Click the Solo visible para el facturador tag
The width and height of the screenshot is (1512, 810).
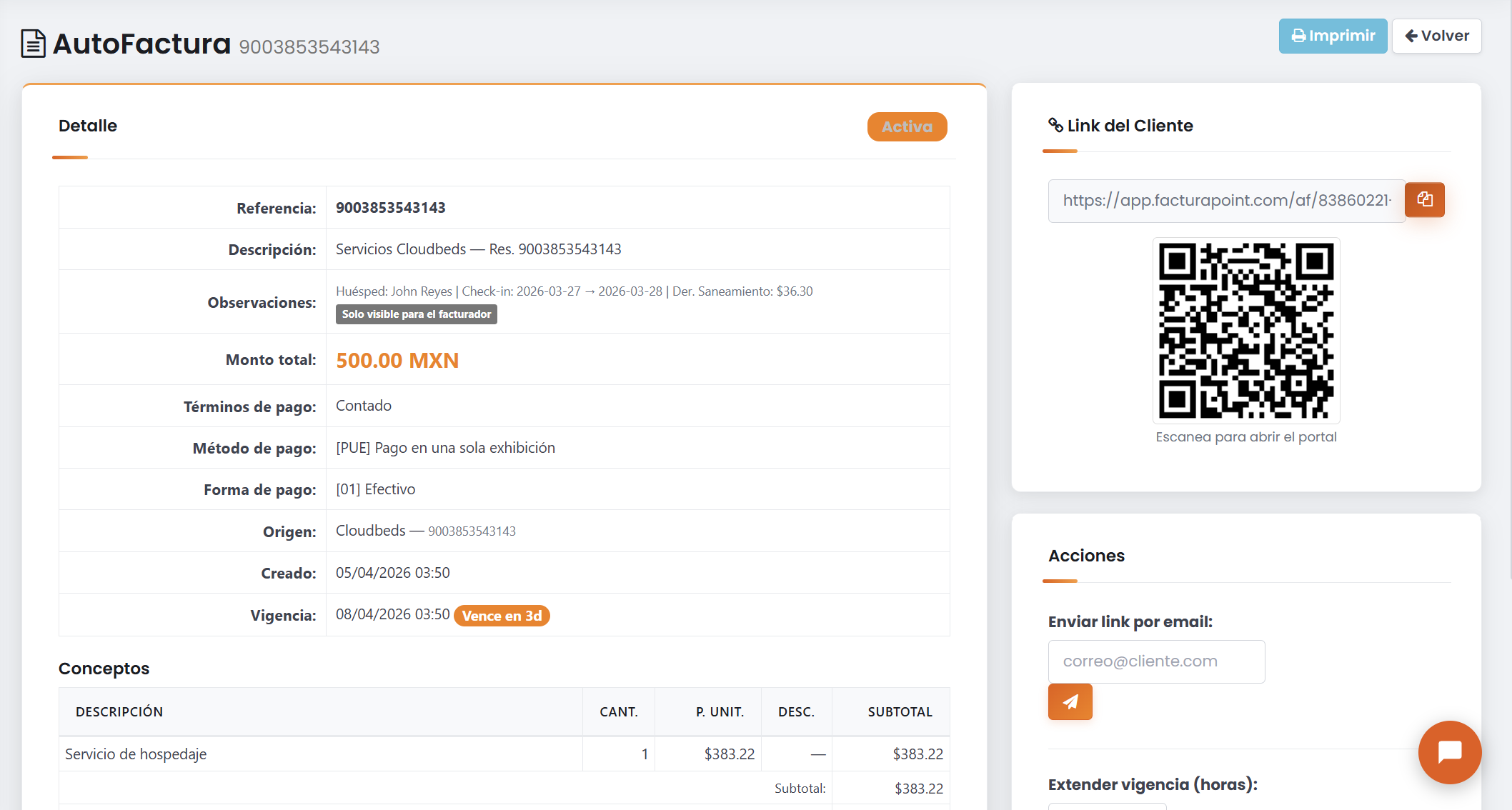coord(417,314)
